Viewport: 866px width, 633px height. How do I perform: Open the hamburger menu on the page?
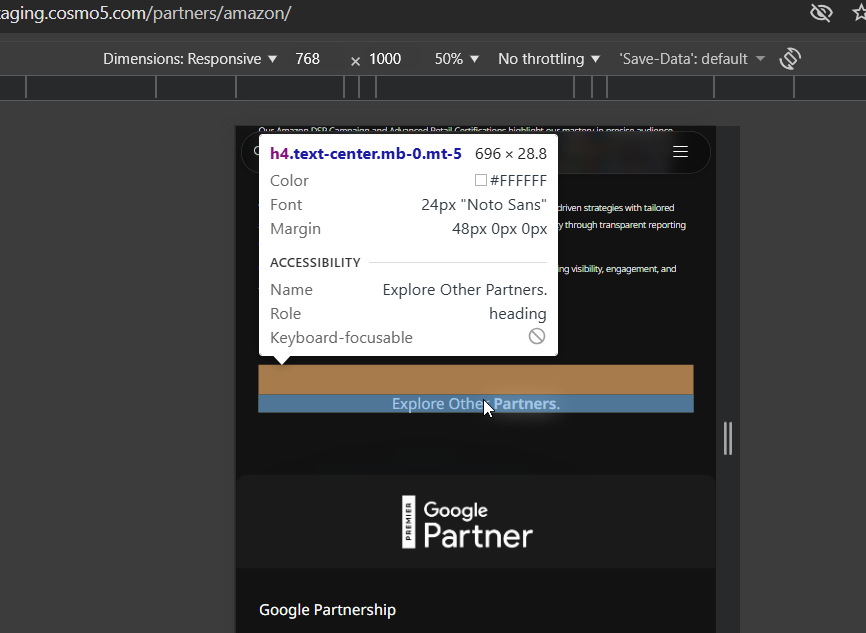[x=680, y=151]
